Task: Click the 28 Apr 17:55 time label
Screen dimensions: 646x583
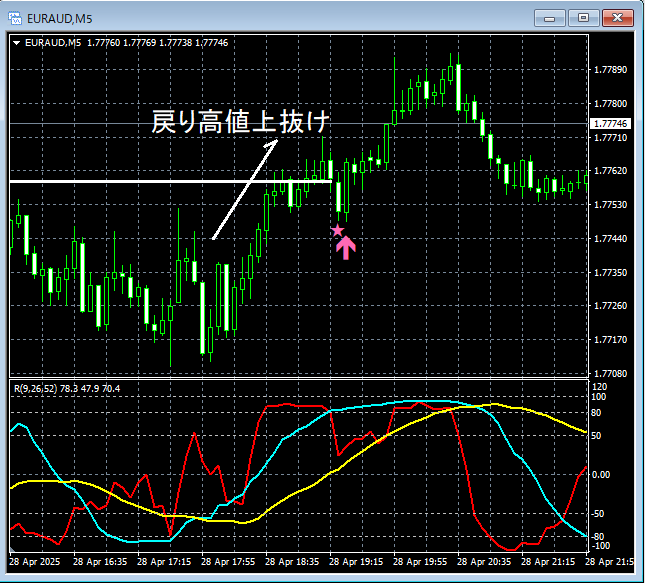Action: click(x=228, y=562)
